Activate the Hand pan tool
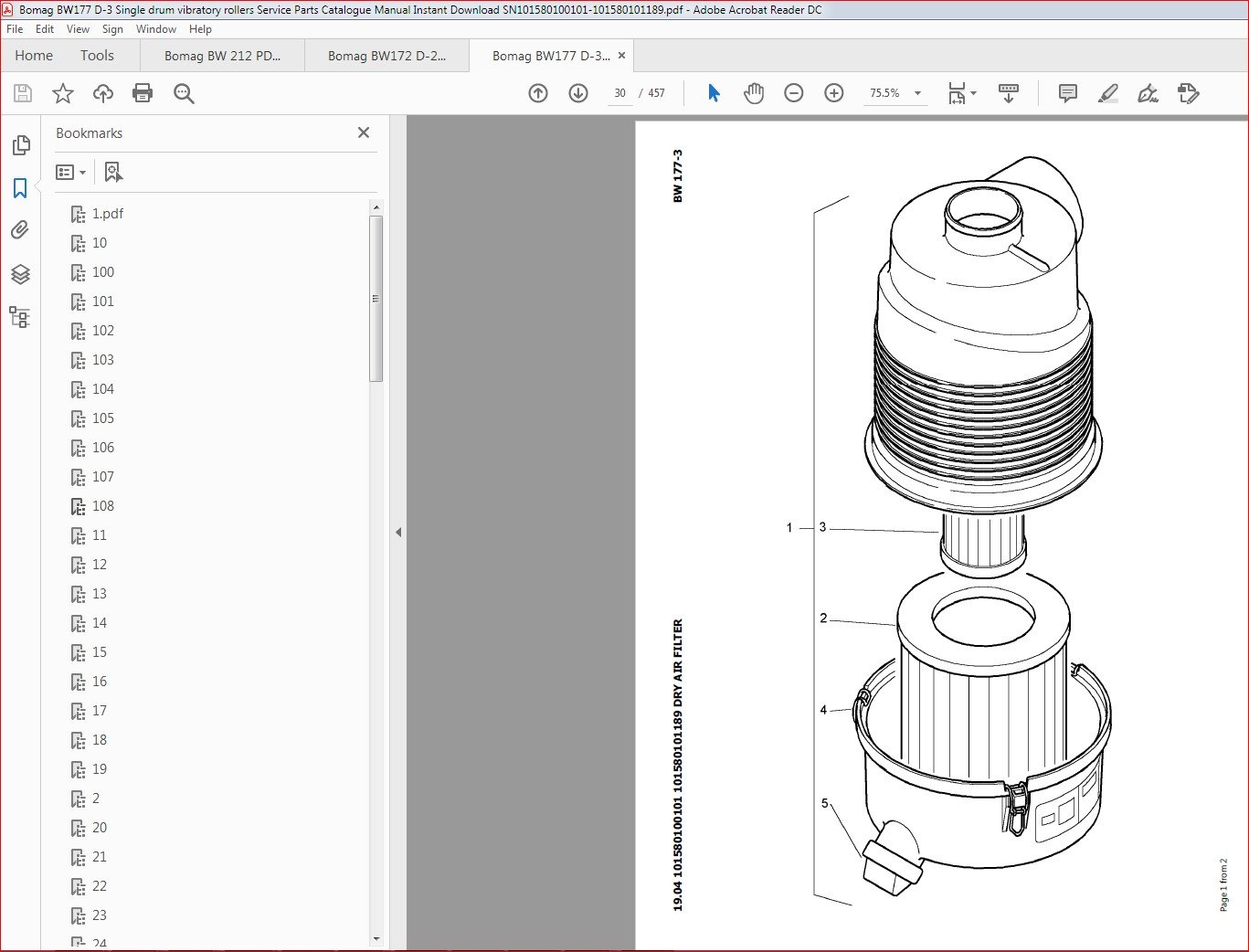Viewport: 1249px width, 952px height. pos(754,93)
